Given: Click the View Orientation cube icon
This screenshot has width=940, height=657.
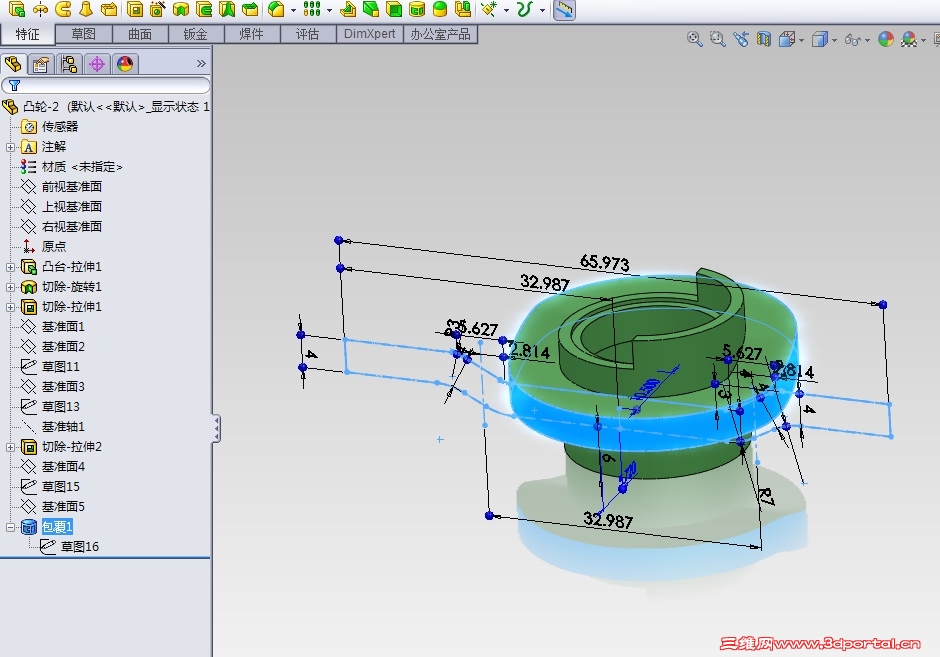Looking at the screenshot, I should tap(787, 40).
